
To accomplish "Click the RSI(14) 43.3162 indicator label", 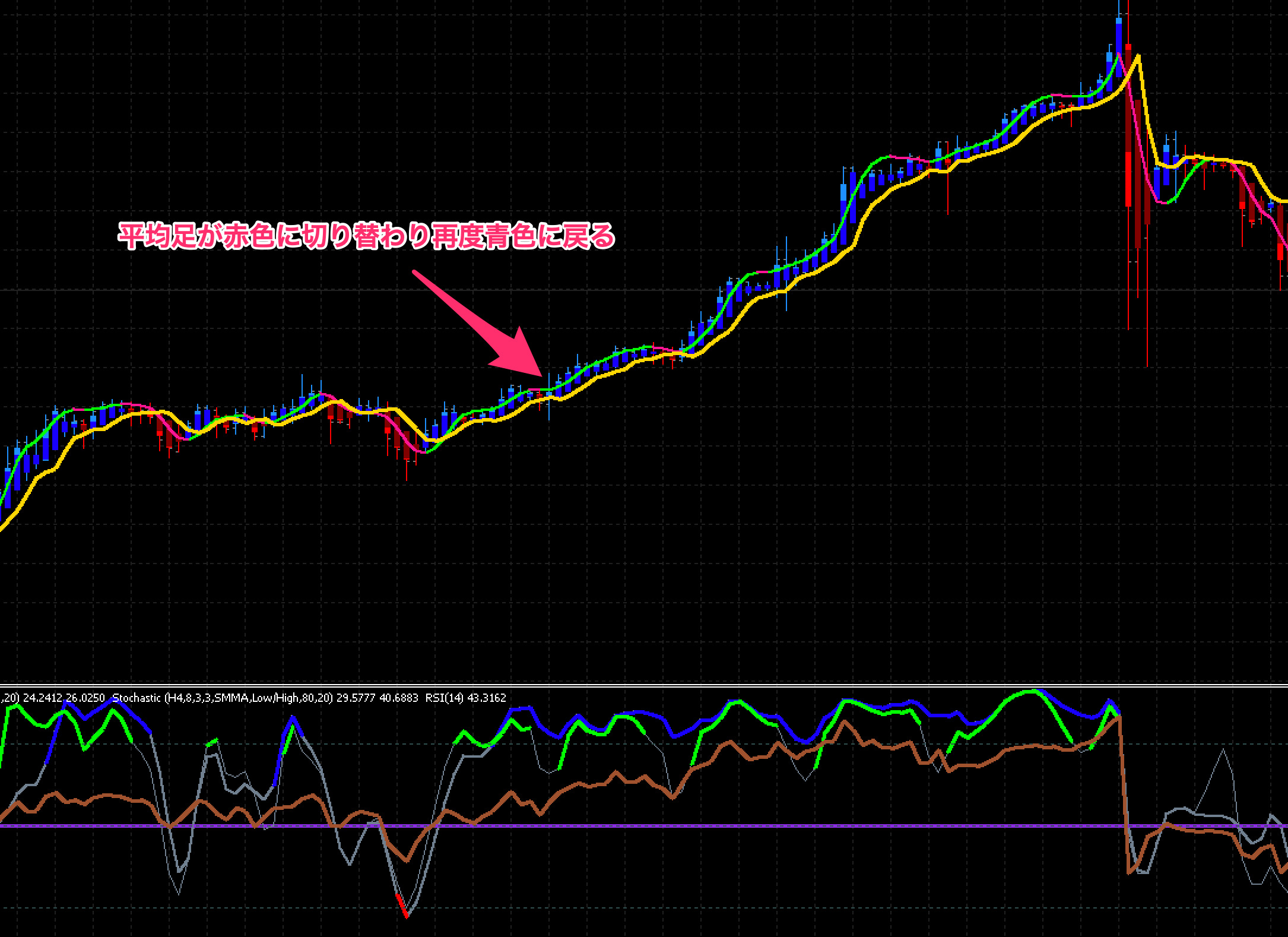I will pyautogui.click(x=466, y=698).
